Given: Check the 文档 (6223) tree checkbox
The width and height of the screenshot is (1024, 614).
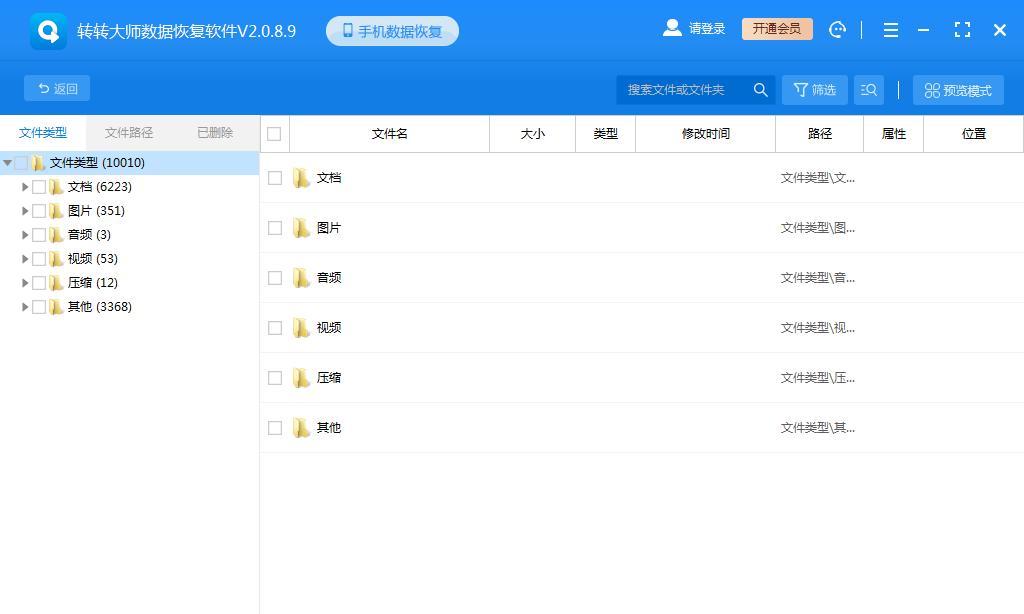Looking at the screenshot, I should [39, 187].
